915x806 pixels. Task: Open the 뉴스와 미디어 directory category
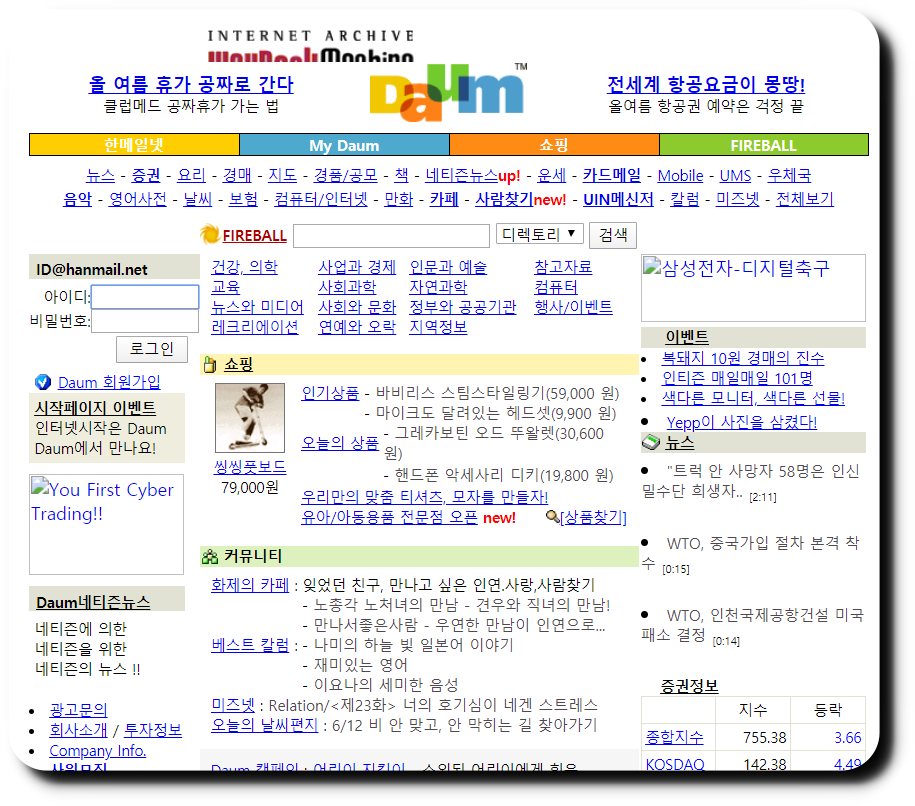coord(257,307)
